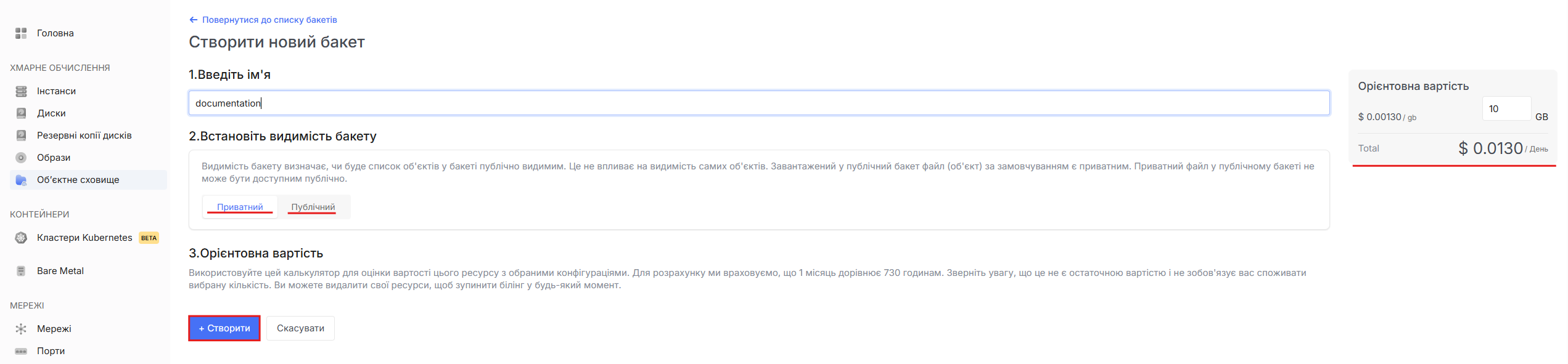Click the Мережі network icon
The height and width of the screenshot is (364, 1568).
tap(21, 329)
